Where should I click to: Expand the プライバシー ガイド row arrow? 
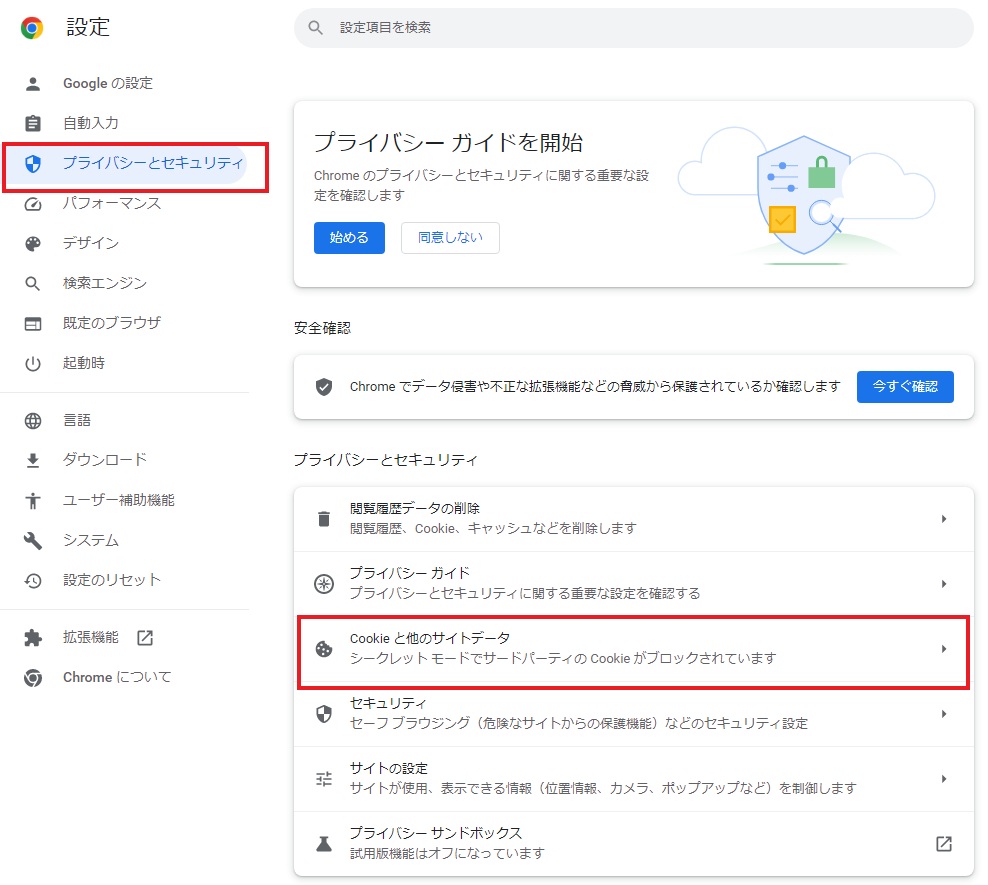coord(944,584)
